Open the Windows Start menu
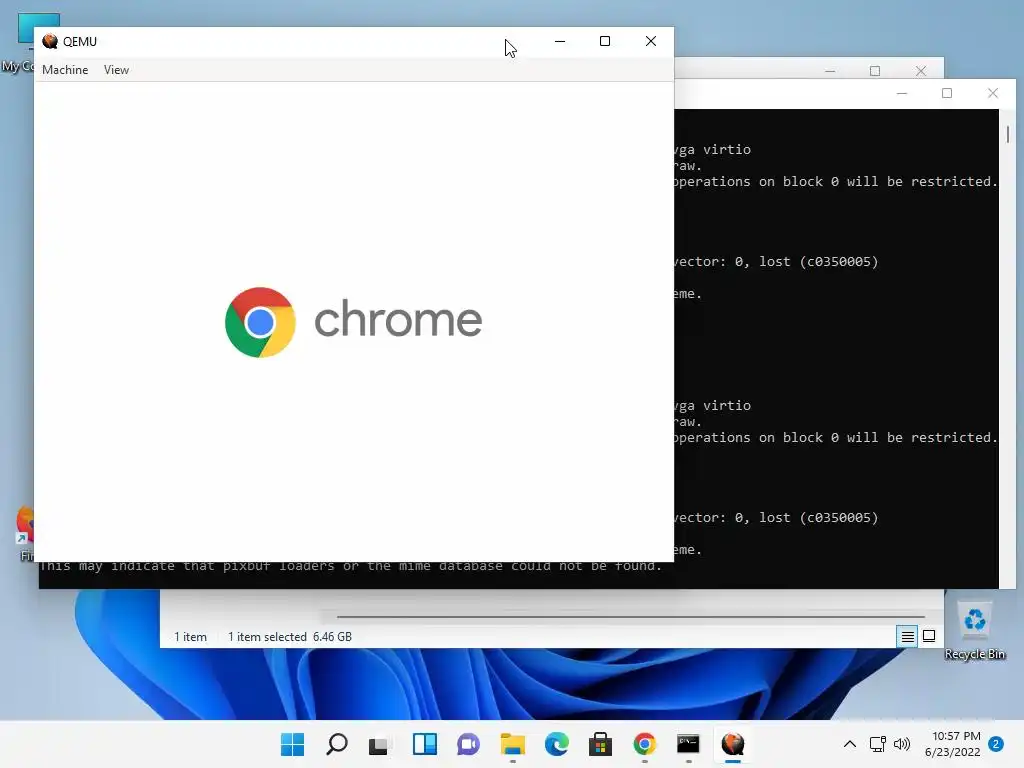The width and height of the screenshot is (1024, 768). (292, 744)
